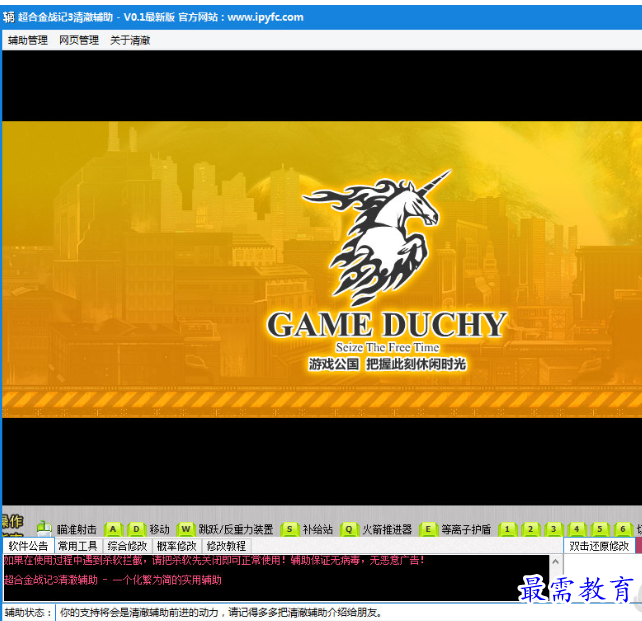Select the 双击还原修改 tab
Screen dimensions: 642x621
coord(599,546)
